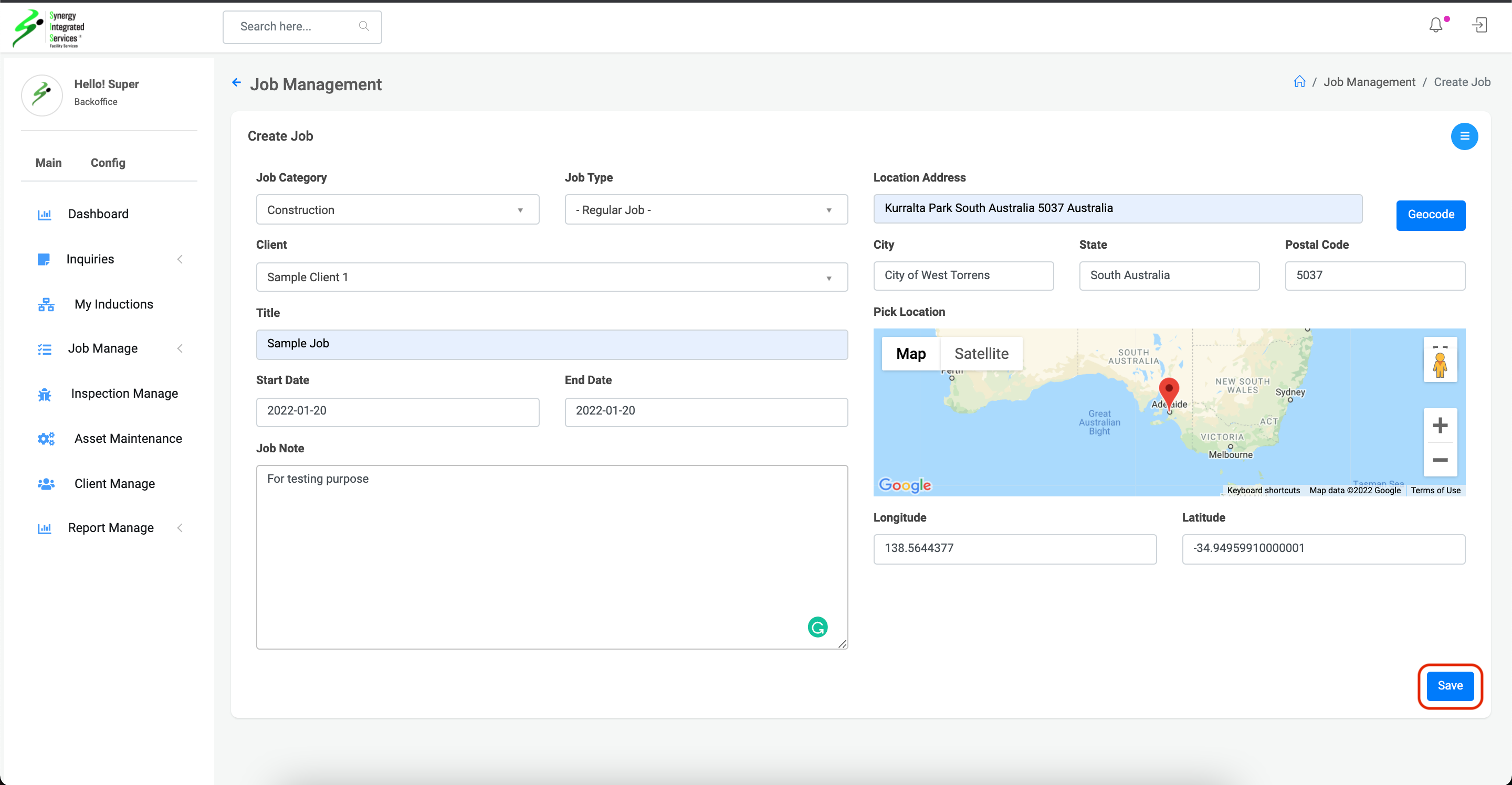The width and height of the screenshot is (1512, 785).
Task: Open the Client dropdown
Action: 552,277
